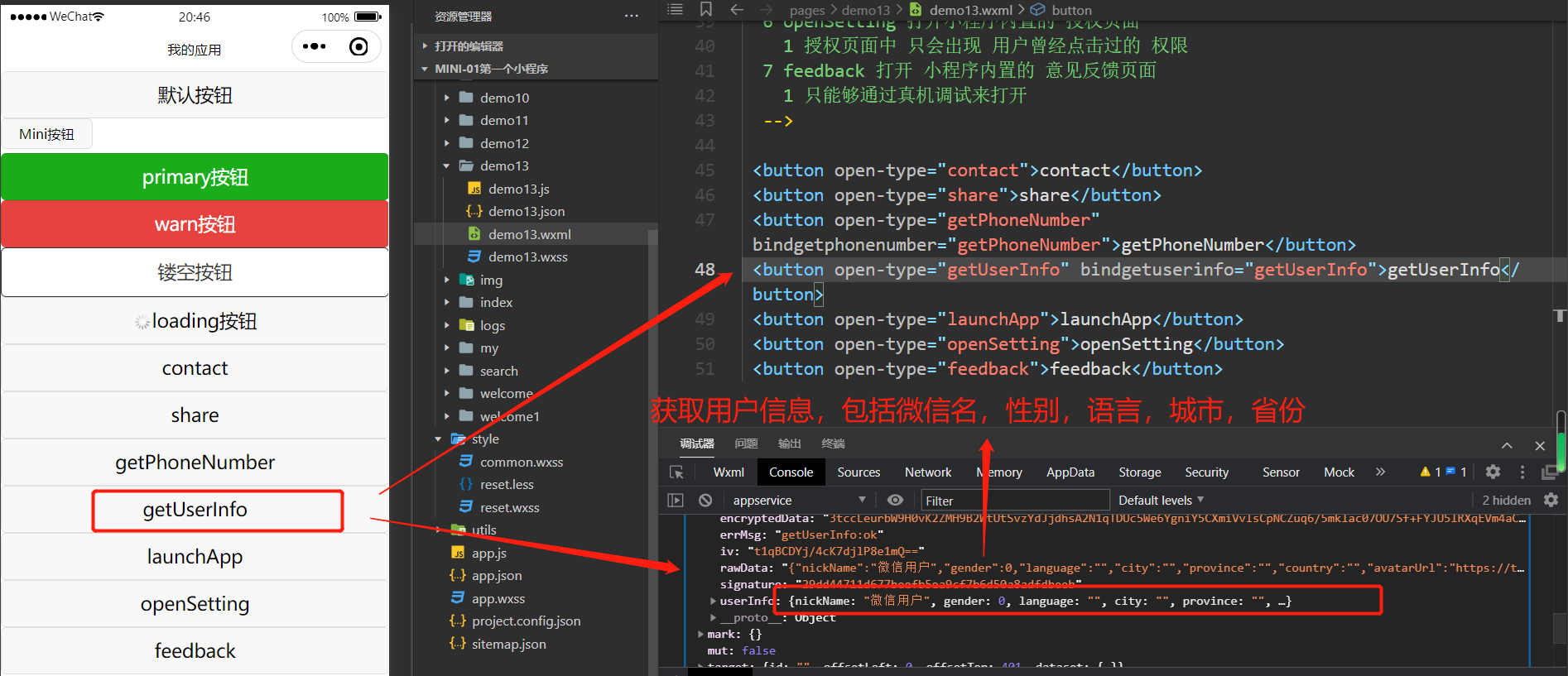The image size is (1568, 676).
Task: Expand the mark object in console
Action: (x=701, y=634)
